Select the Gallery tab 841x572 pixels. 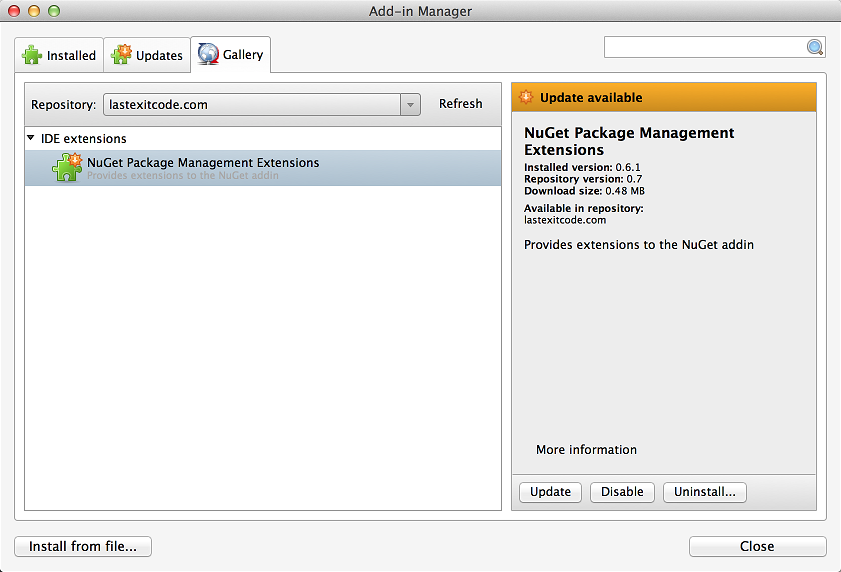231,54
